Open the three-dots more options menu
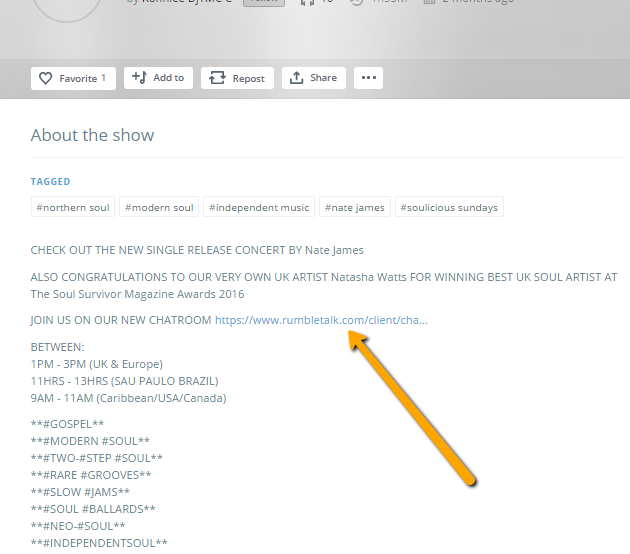Viewport: 630px width, 554px height. (368, 78)
